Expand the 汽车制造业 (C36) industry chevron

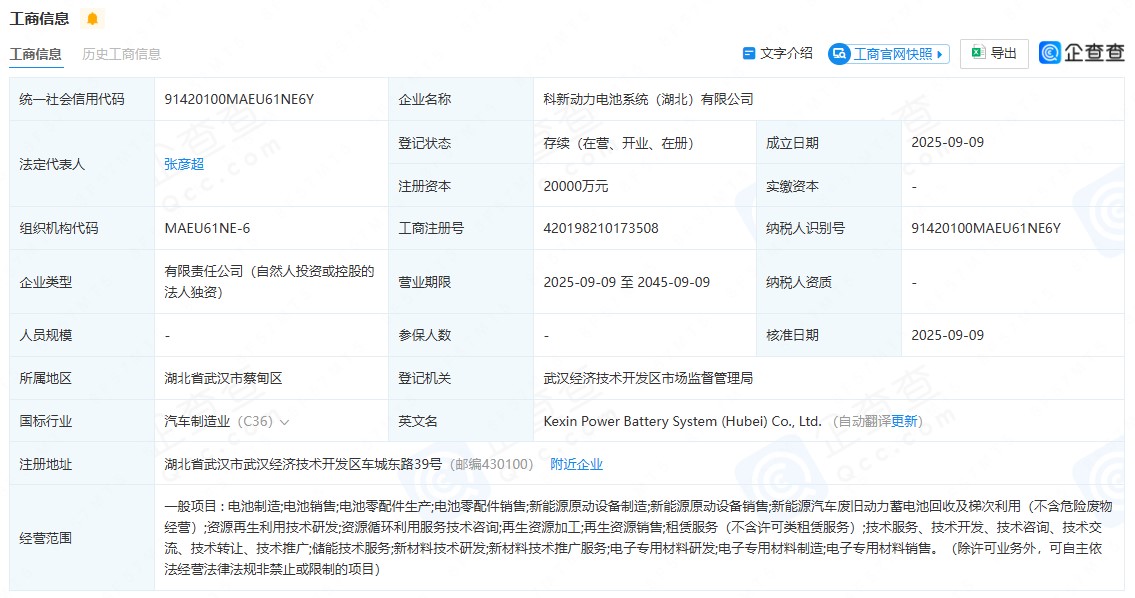coord(284,422)
